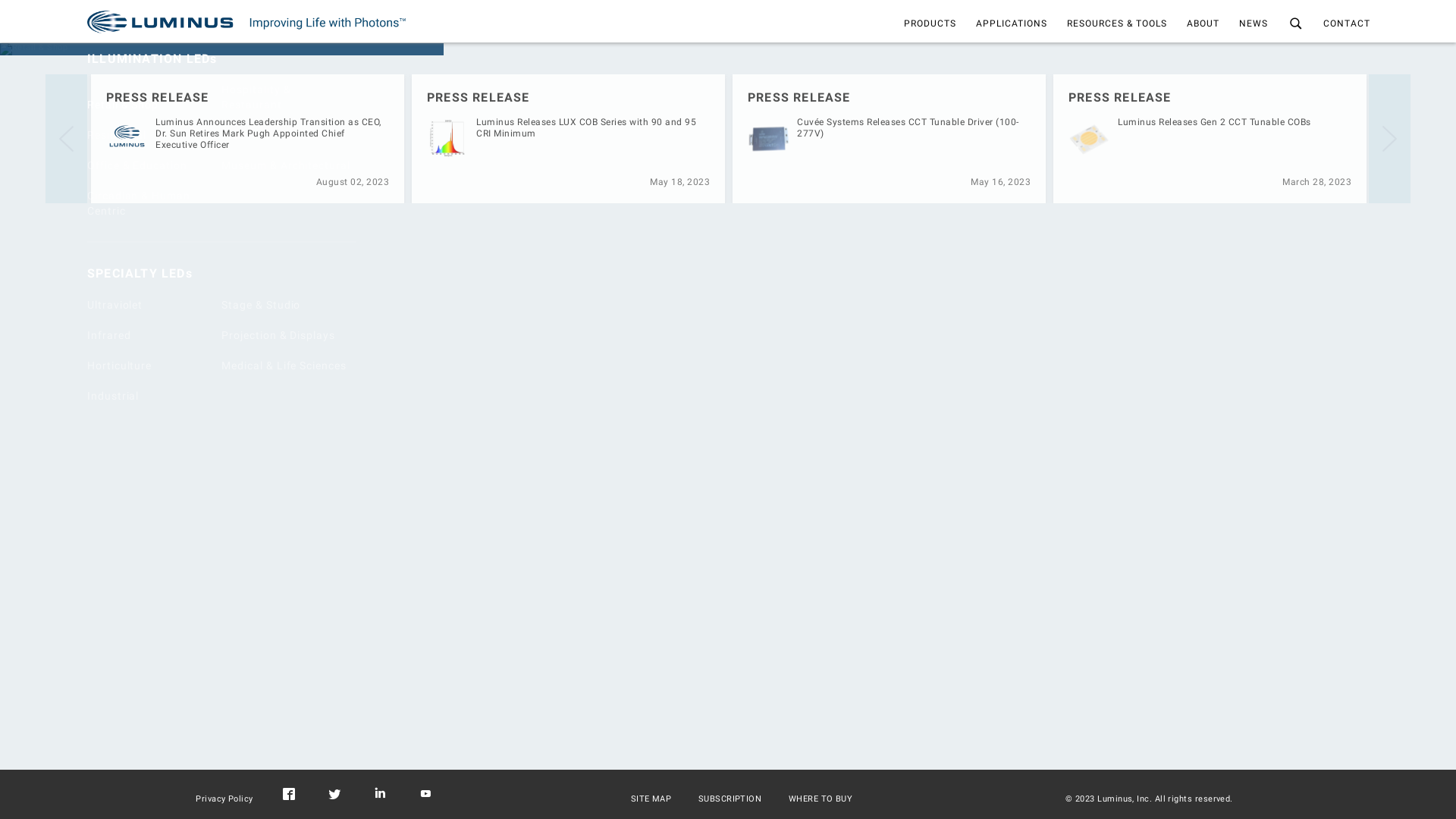Show previous press releases with left arrow

click(67, 139)
